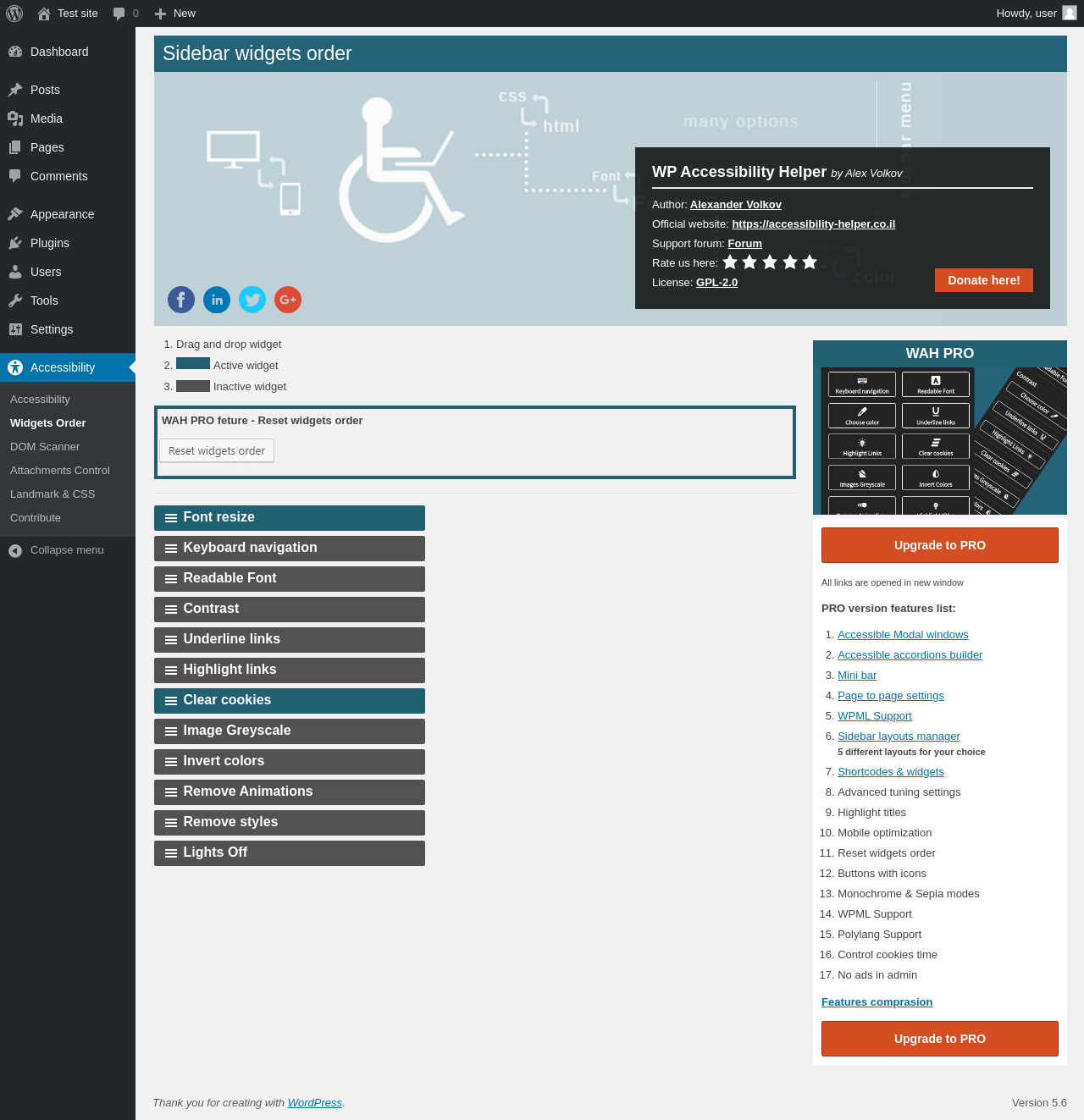Go to Plugins menu
The height and width of the screenshot is (1120, 1084).
[x=68, y=243]
